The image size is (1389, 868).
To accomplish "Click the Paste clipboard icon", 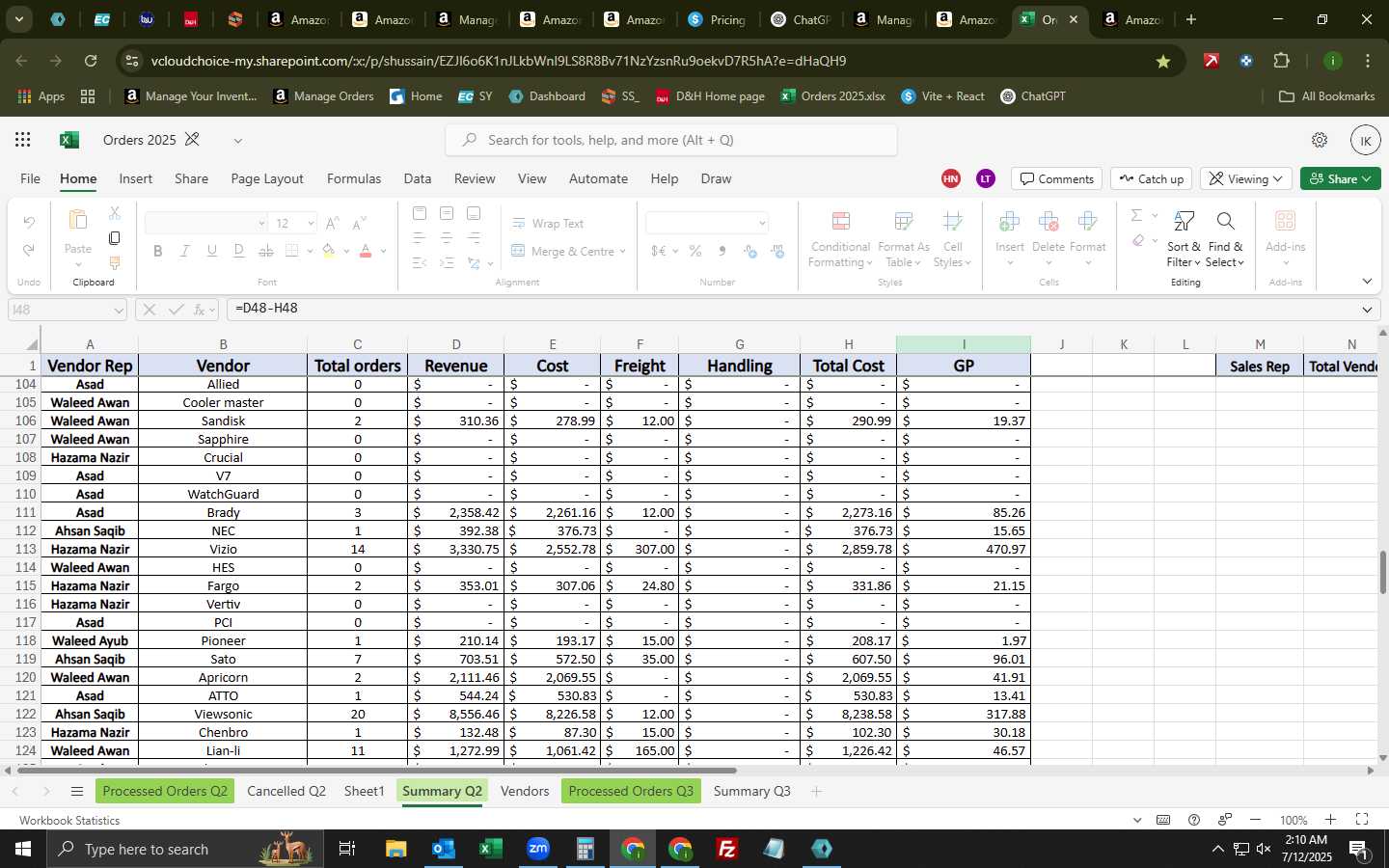I will pyautogui.click(x=78, y=221).
